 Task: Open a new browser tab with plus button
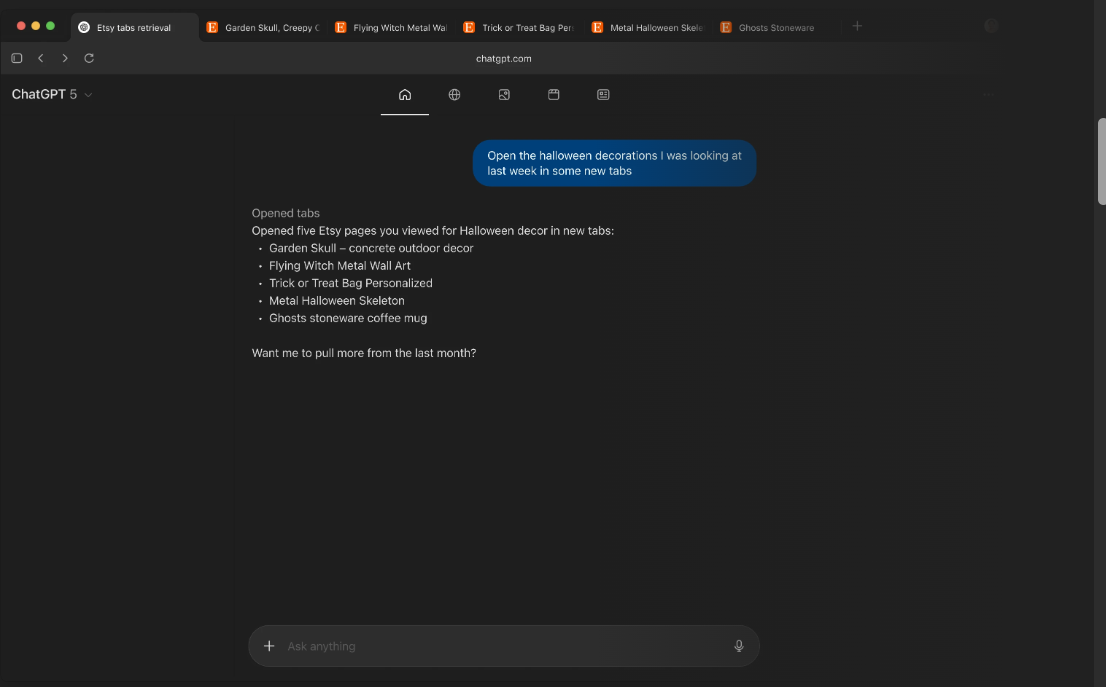tap(857, 26)
